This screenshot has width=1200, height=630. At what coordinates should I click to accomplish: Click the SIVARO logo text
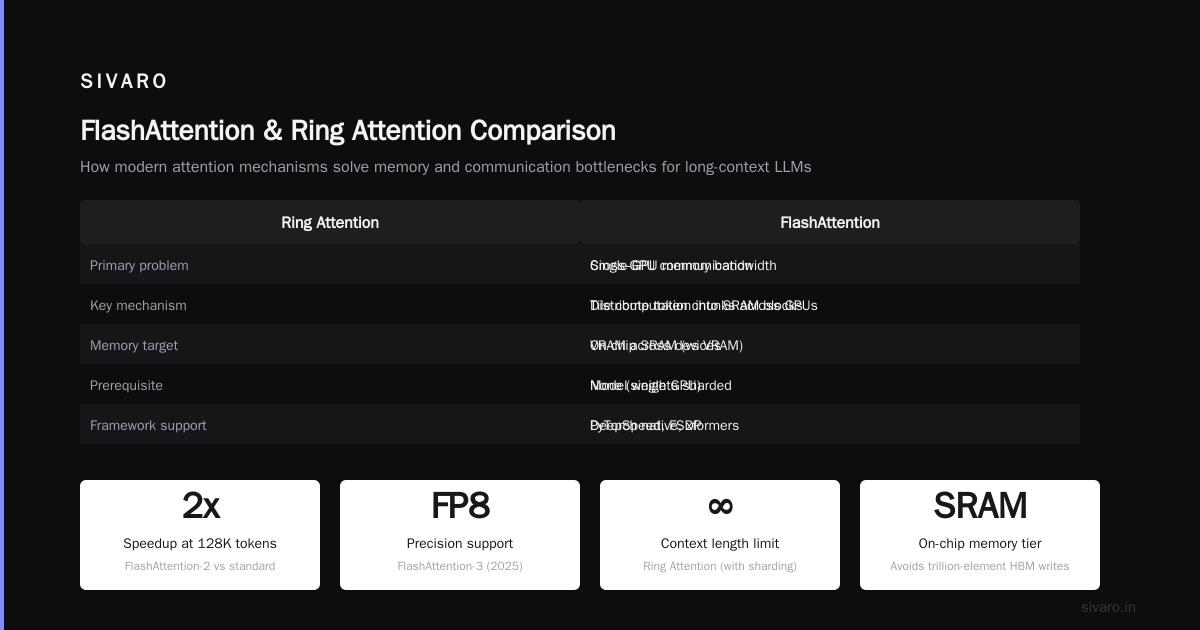(x=124, y=81)
